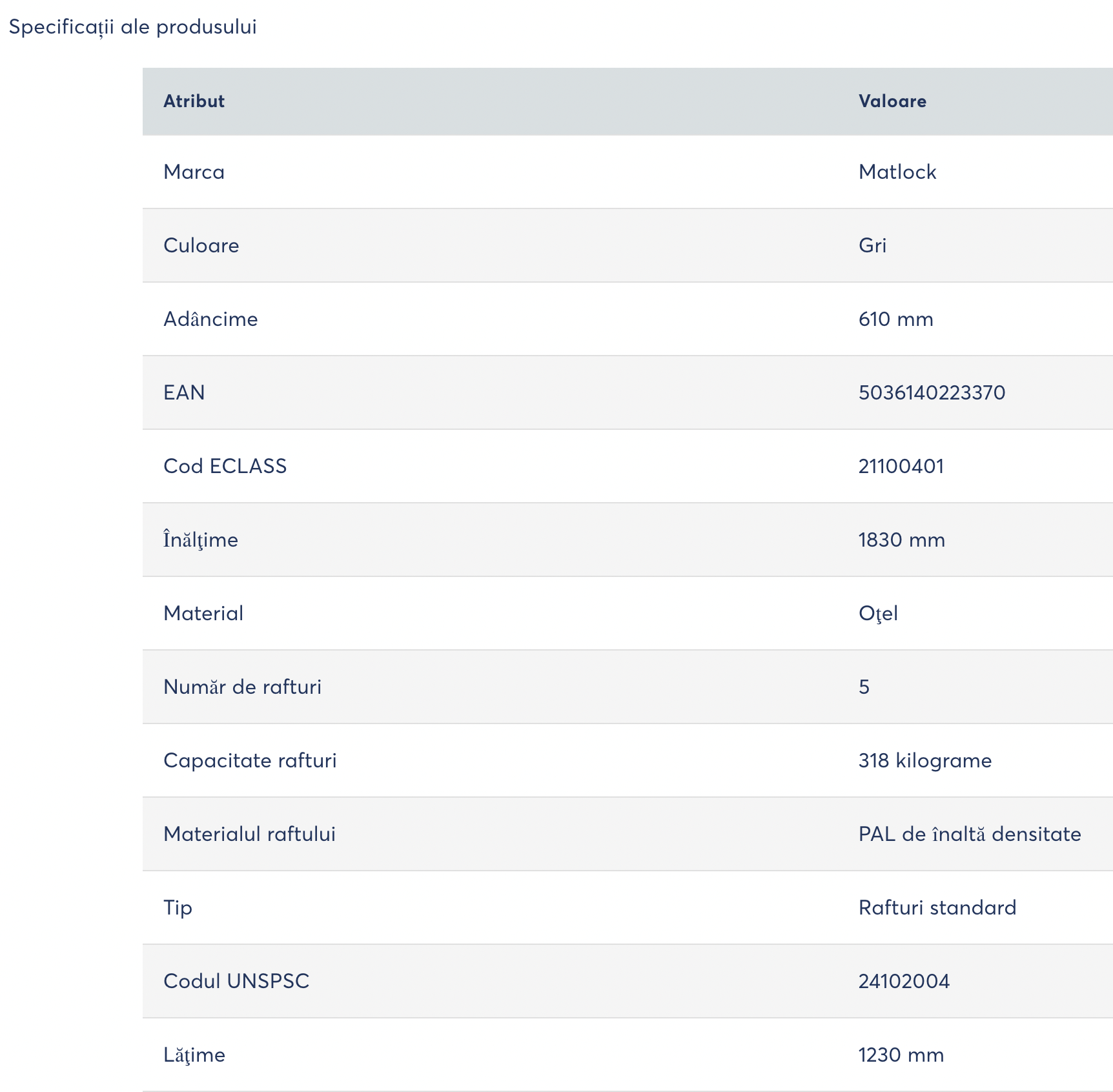This screenshot has width=1113, height=1092.
Task: Select the 318 kilograme capacity value
Action: pos(924,761)
